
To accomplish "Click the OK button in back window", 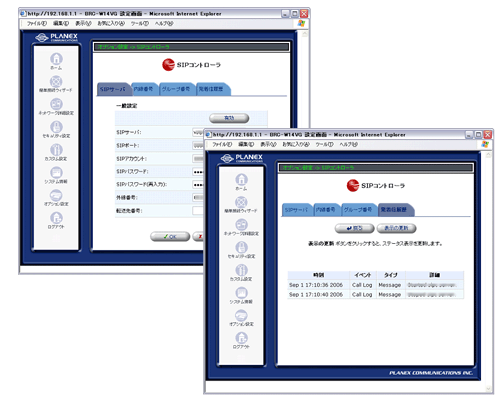I will click(x=170, y=237).
